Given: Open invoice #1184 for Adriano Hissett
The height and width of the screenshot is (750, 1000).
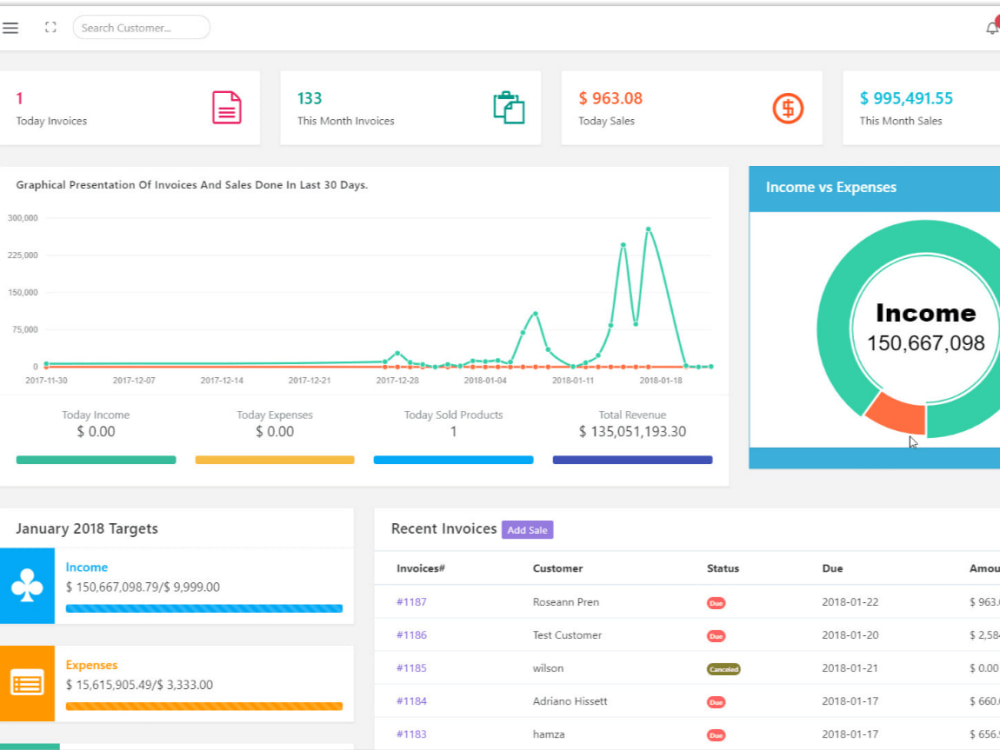Looking at the screenshot, I should [410, 701].
